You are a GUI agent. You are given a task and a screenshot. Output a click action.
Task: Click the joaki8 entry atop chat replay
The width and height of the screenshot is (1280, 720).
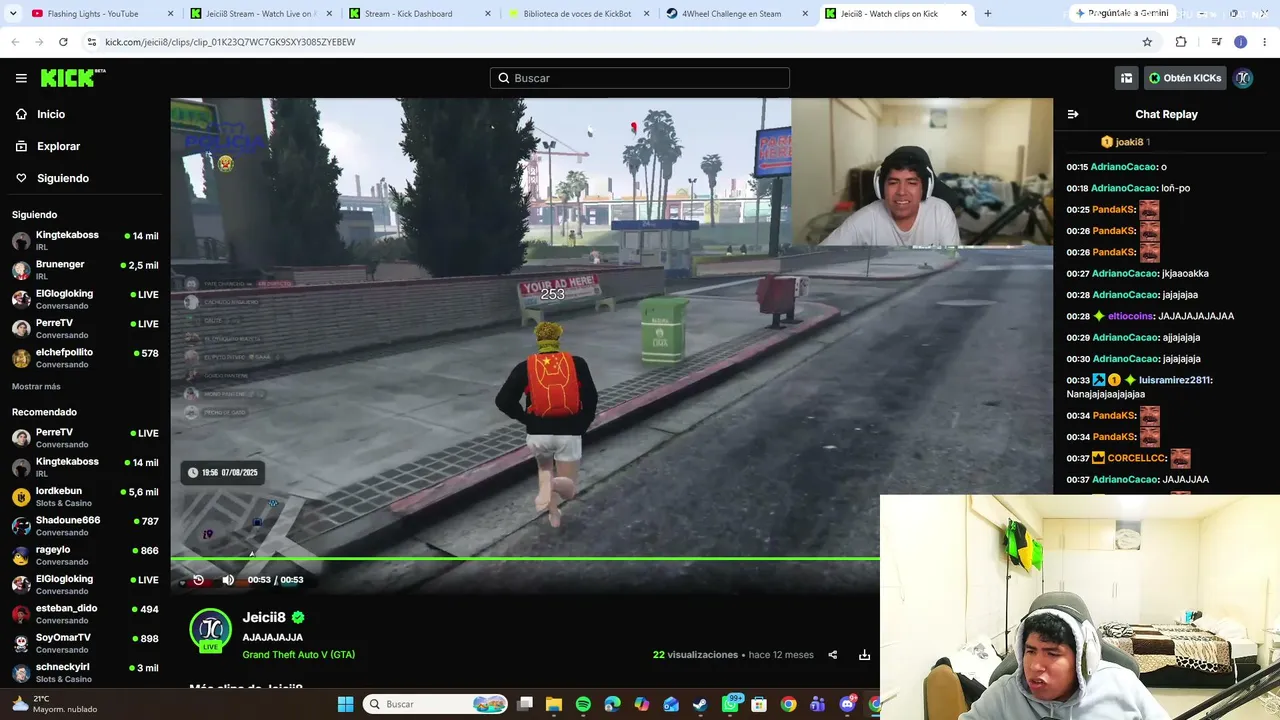click(x=1125, y=142)
